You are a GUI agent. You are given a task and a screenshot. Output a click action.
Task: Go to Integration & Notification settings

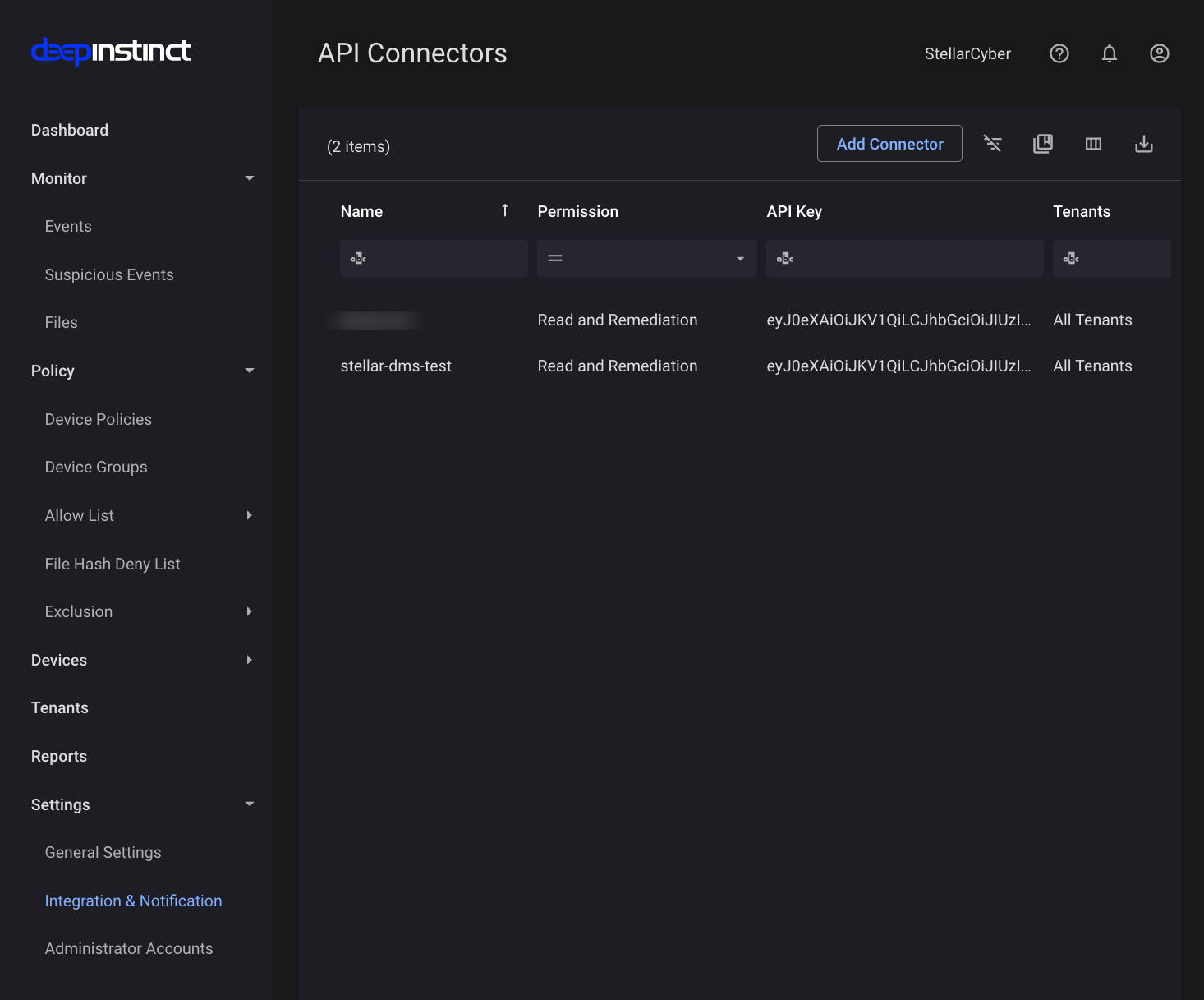pos(133,901)
